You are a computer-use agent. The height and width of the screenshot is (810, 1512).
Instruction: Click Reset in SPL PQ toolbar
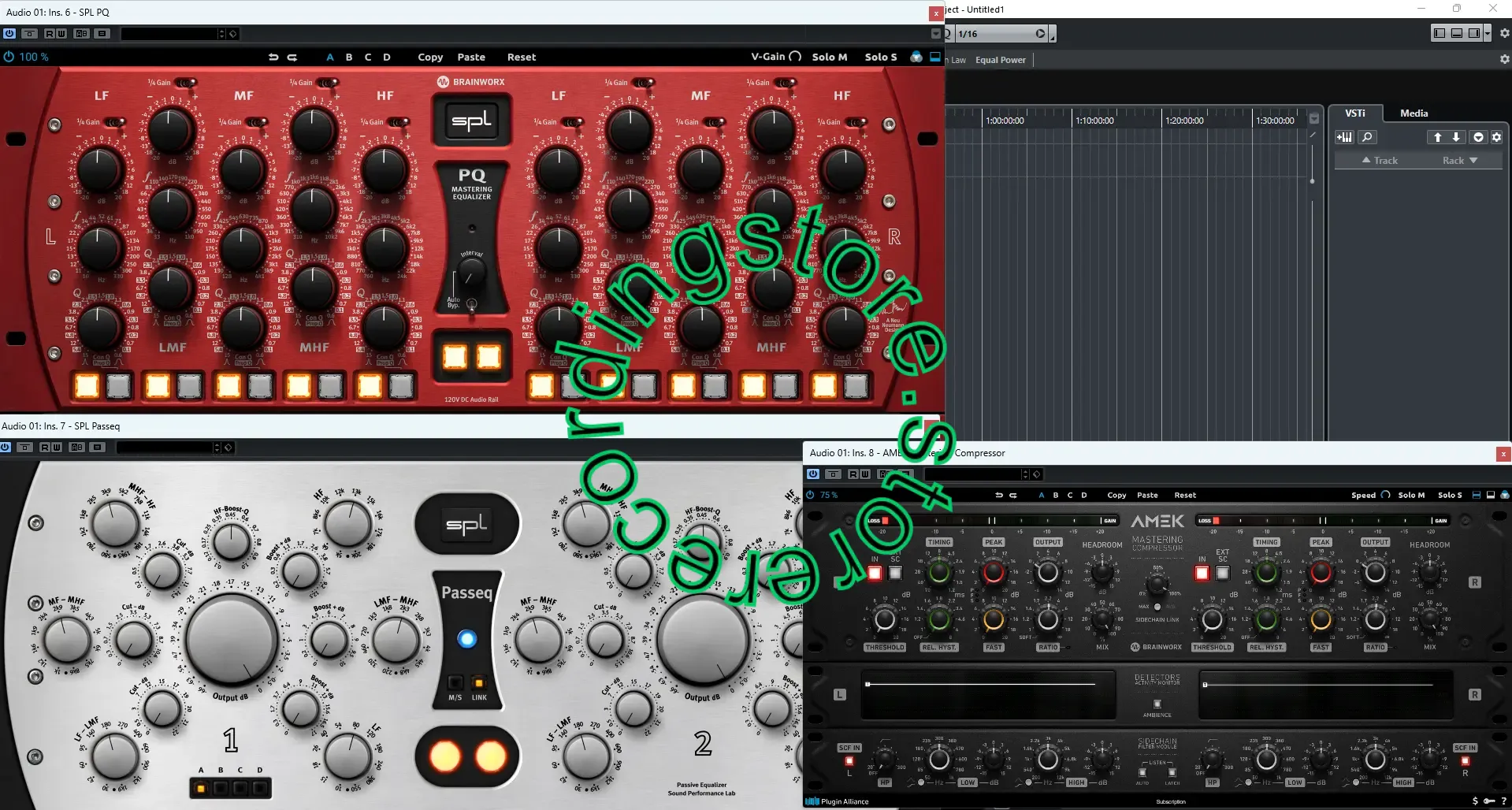(x=522, y=57)
